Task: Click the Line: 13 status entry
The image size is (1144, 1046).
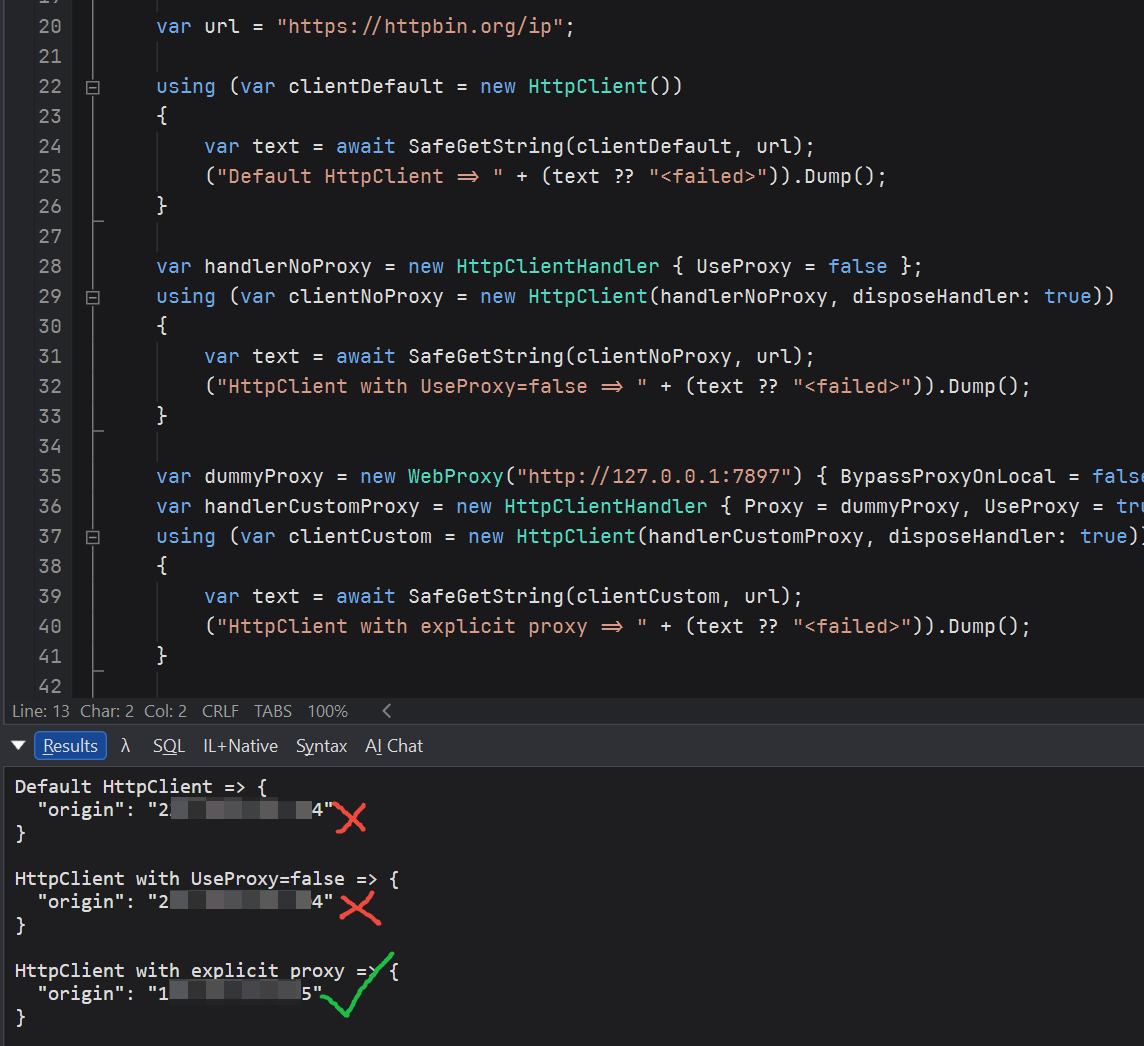Action: pyautogui.click(x=41, y=711)
